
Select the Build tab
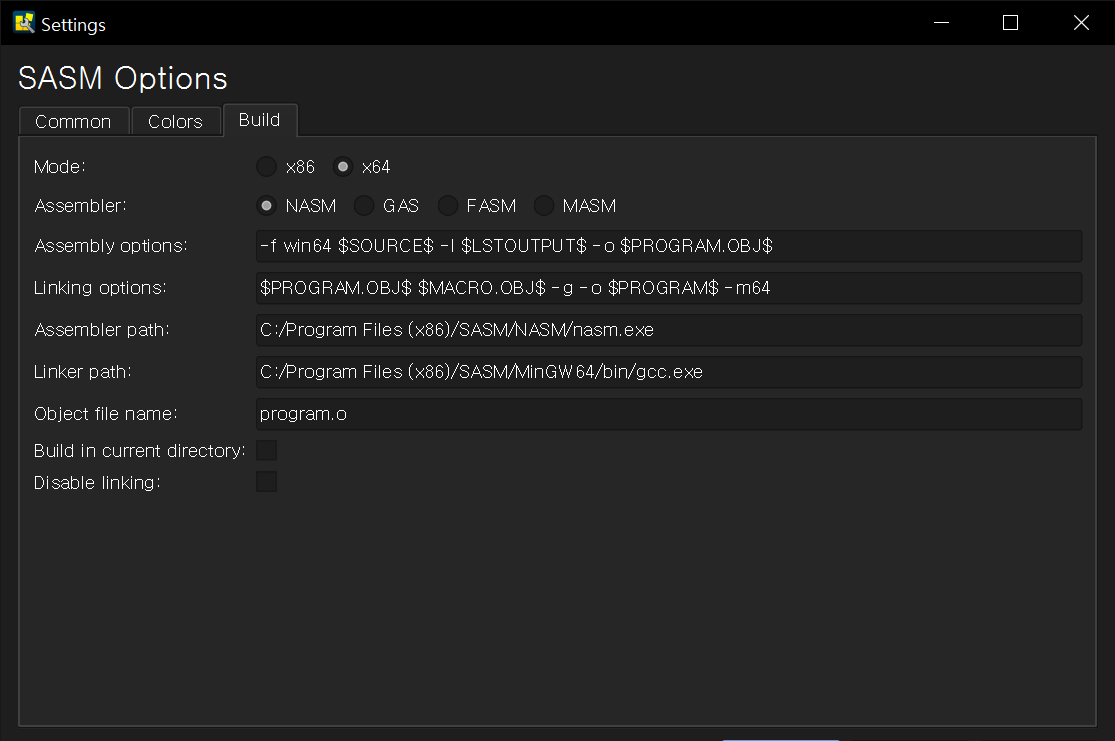tap(259, 120)
